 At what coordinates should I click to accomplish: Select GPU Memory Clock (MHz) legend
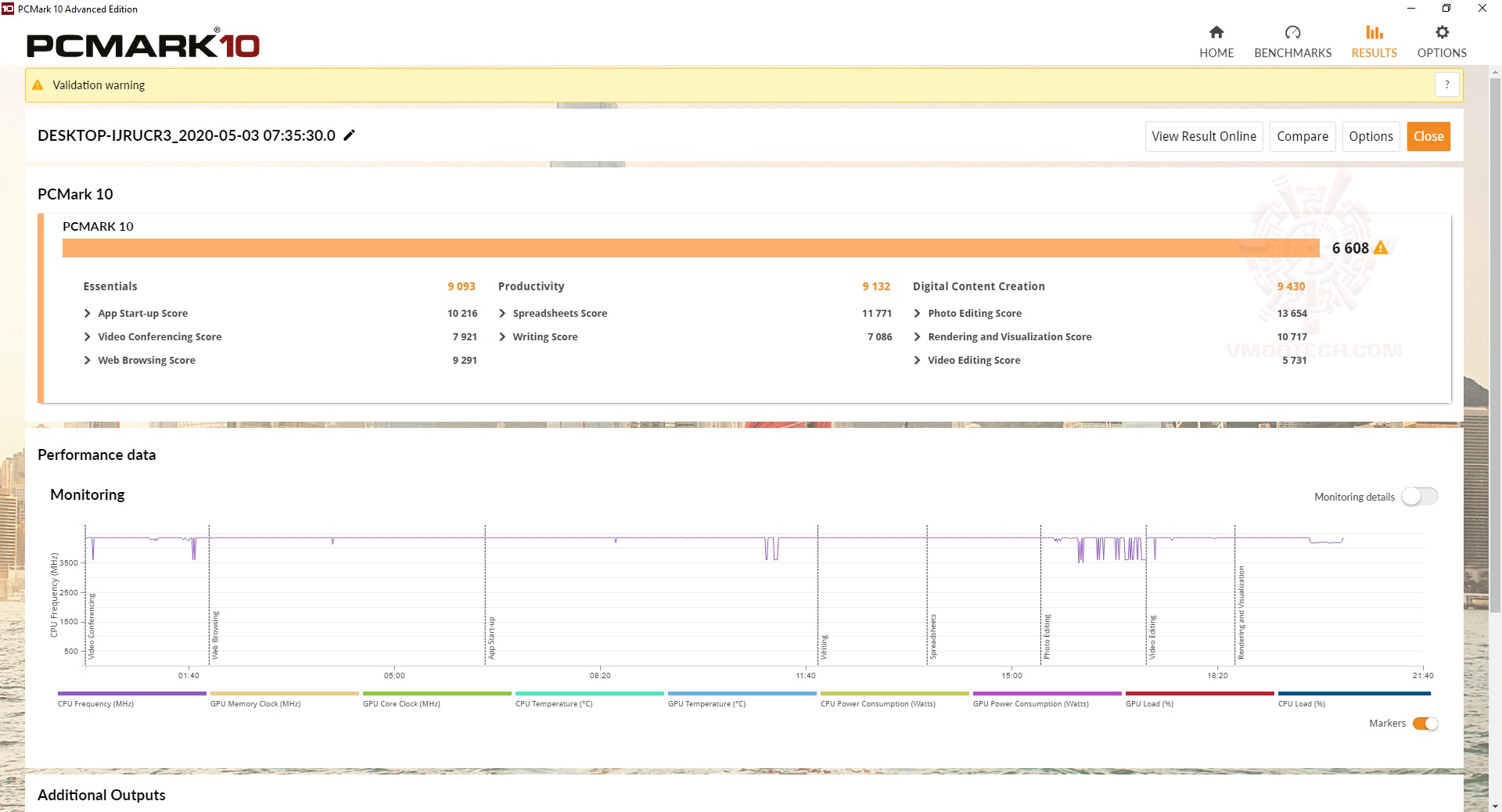coord(284,699)
